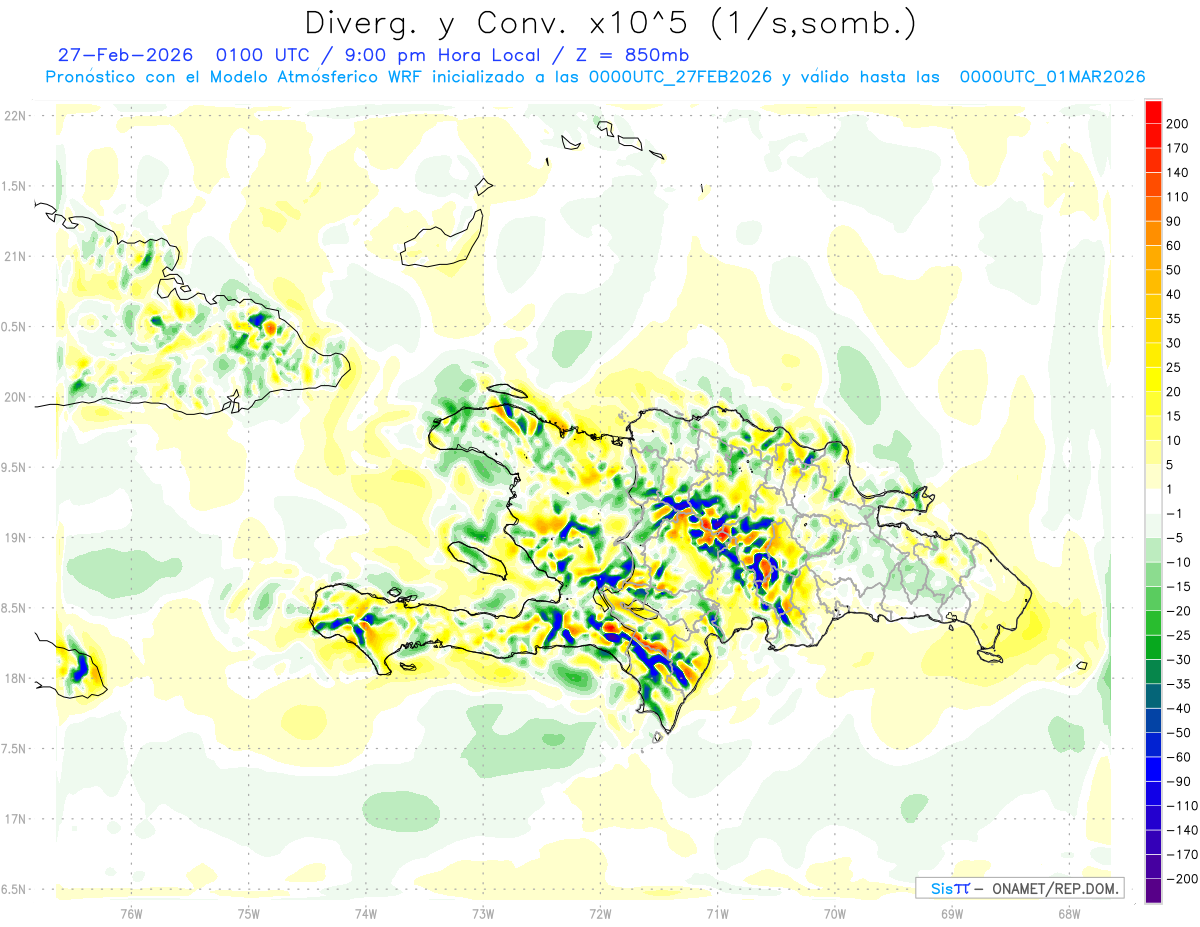Click the '22N' latitude label
This screenshot has height=927, width=1200.
tap(14, 115)
